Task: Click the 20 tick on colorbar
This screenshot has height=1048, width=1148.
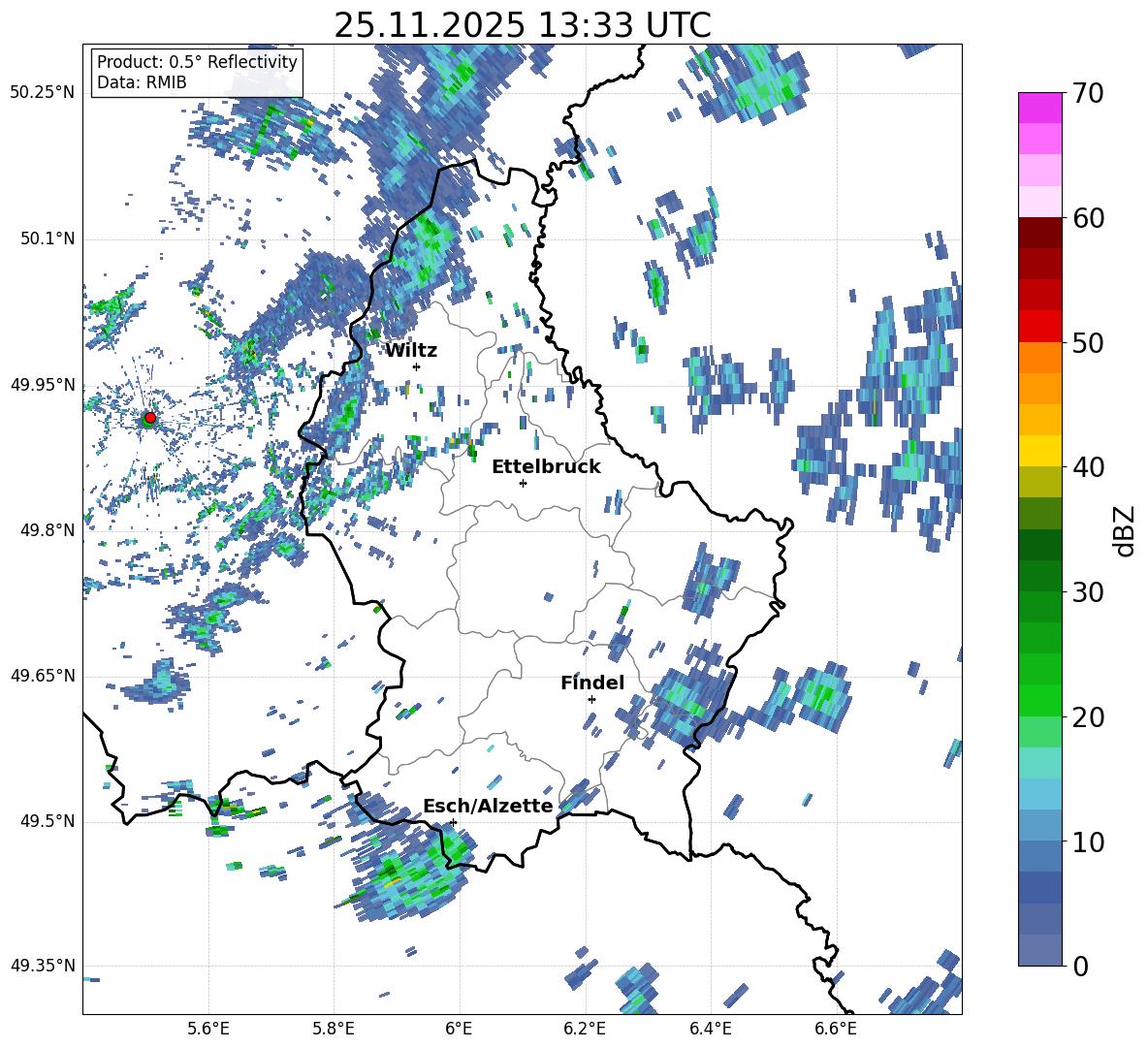Action: 1088,716
